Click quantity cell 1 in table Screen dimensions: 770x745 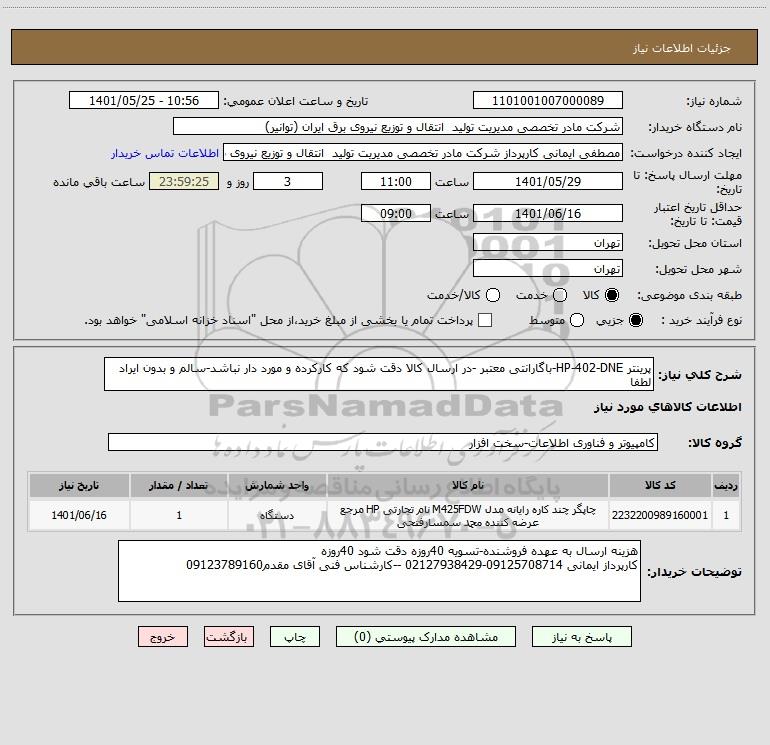click(x=179, y=515)
